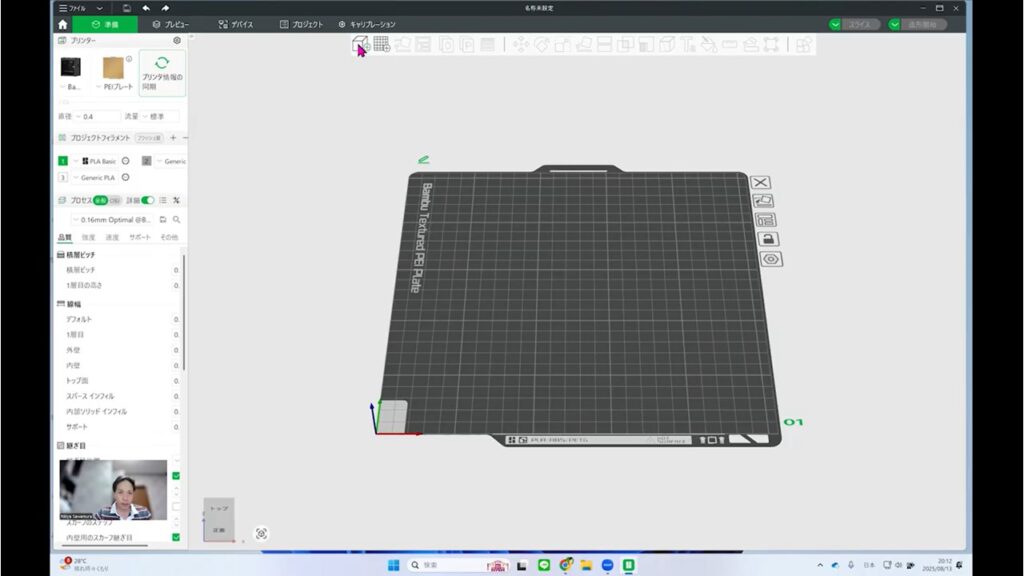Click the Arrange all objects toolbar icon
1024x576 pixels.
pos(423,44)
